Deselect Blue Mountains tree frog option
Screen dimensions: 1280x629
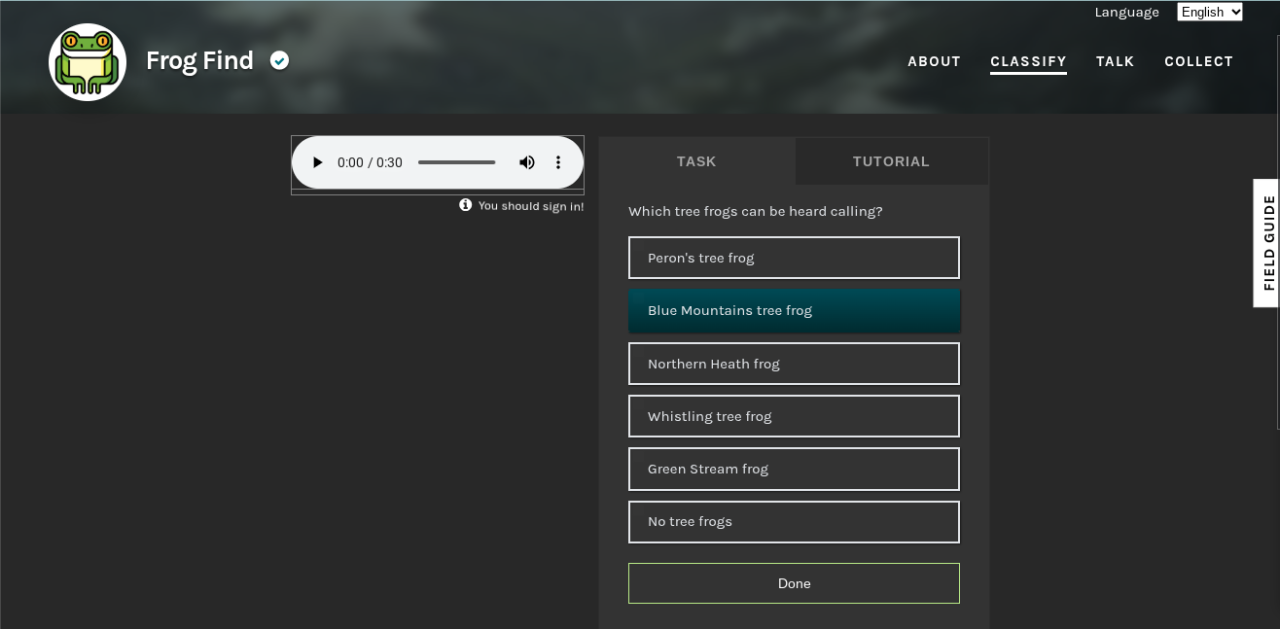pos(794,311)
